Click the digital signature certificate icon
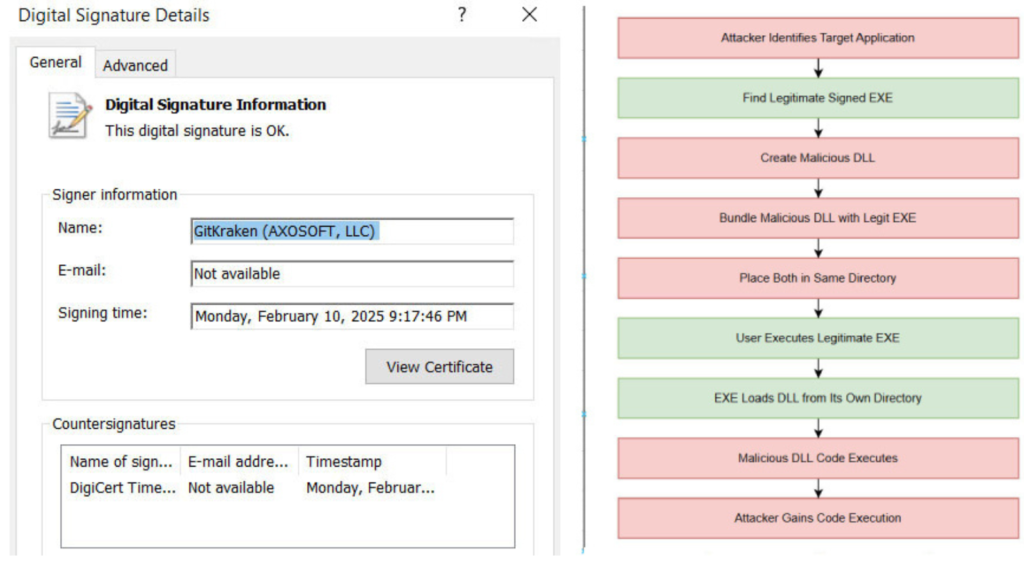 pyautogui.click(x=70, y=115)
